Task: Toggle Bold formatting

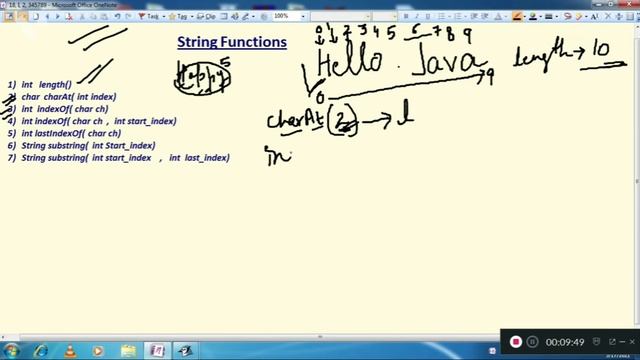Action: [406, 16]
